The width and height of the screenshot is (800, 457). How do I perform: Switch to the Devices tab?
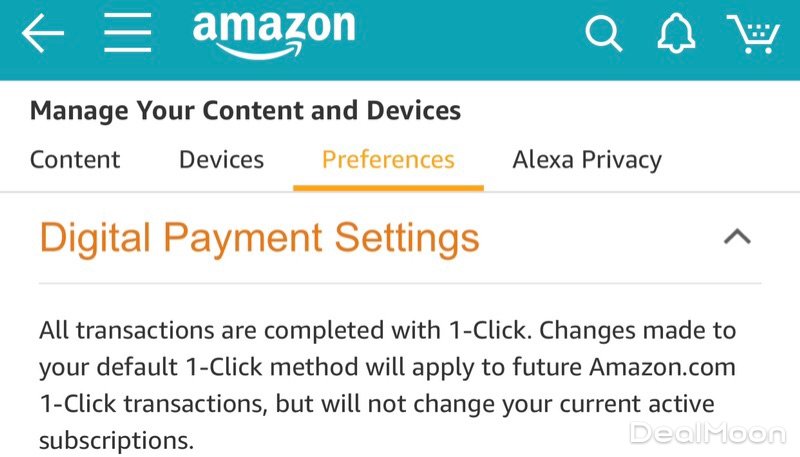pos(221,160)
